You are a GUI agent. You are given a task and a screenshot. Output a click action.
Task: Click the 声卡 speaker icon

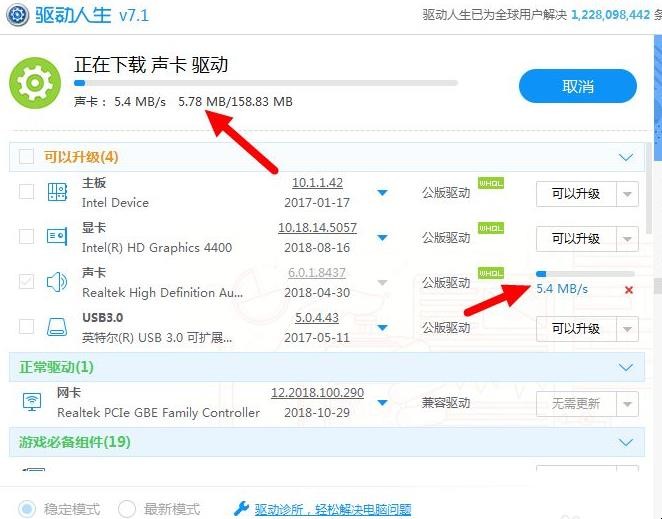pyautogui.click(x=57, y=282)
